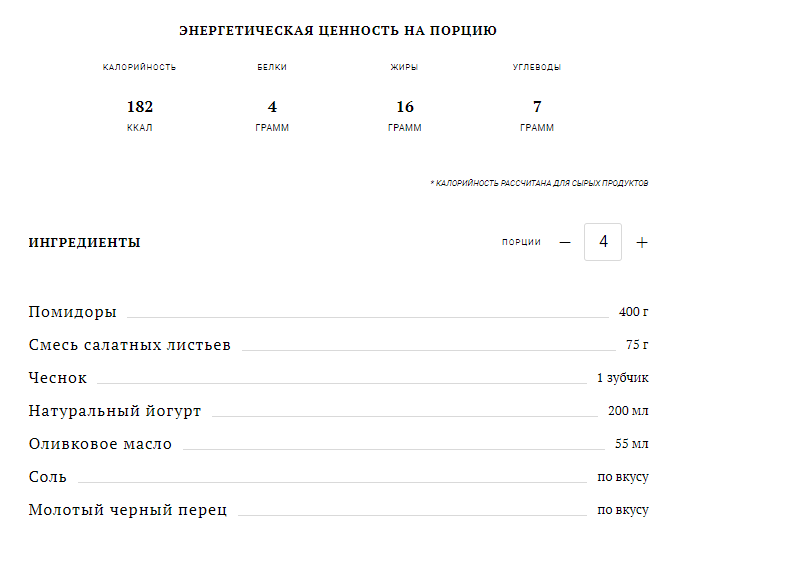Click the raw products calorie footnote
The height and width of the screenshot is (568, 793).
(539, 184)
